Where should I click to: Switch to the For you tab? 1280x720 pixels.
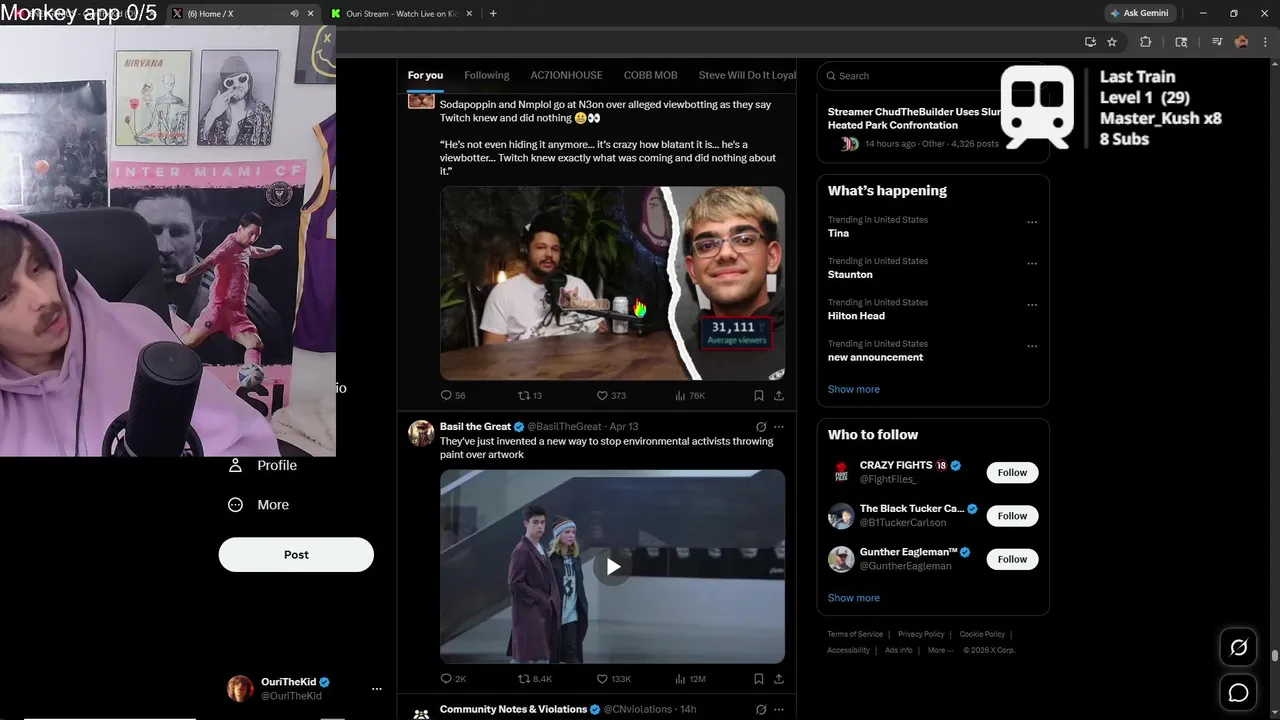pos(425,75)
